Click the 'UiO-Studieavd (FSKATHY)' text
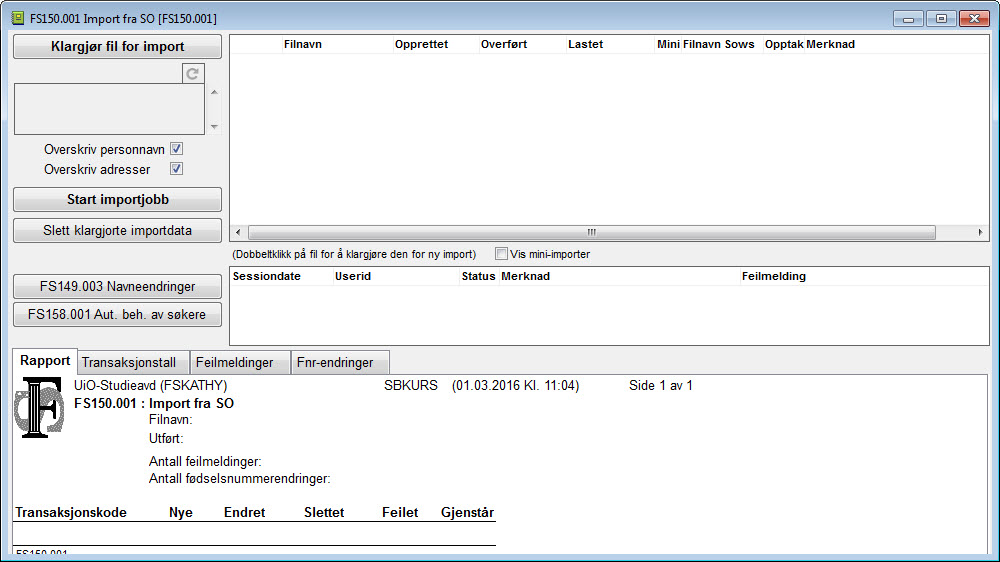This screenshot has height=562, width=1000. pos(151,385)
